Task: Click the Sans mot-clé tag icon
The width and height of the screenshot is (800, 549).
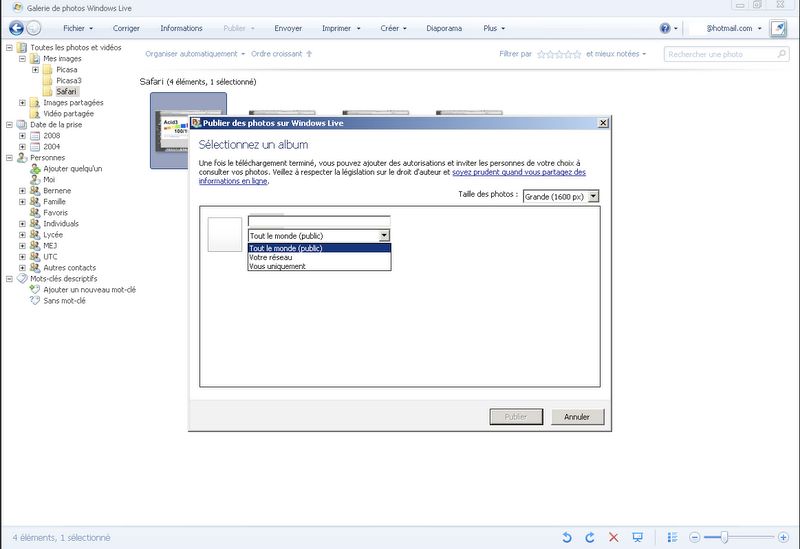Action: tap(35, 301)
